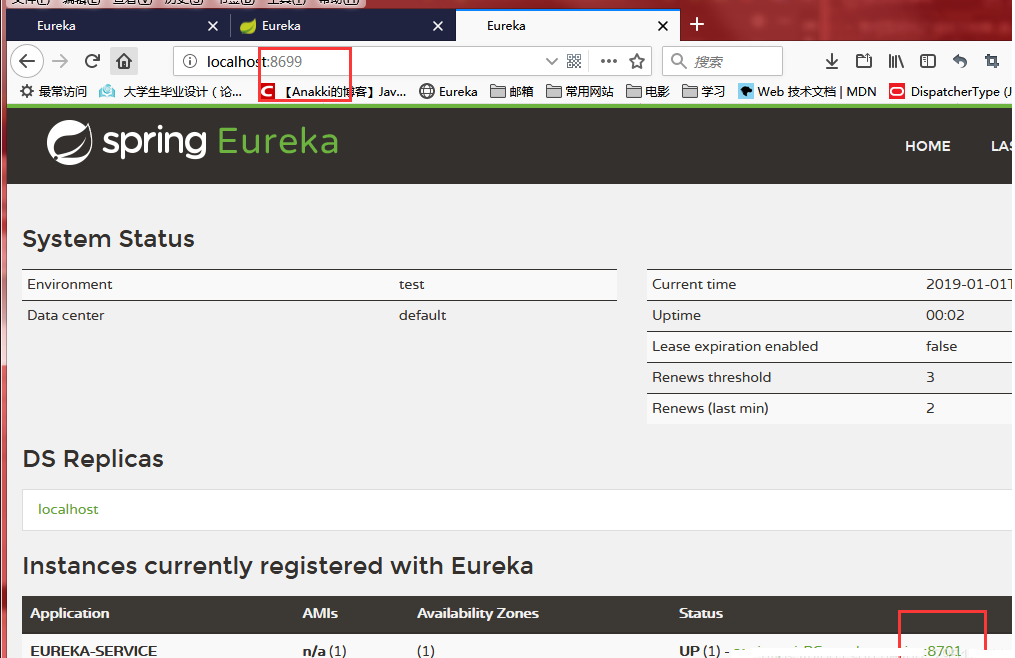Click the Status column header
This screenshot has height=658, width=1015.
700,613
